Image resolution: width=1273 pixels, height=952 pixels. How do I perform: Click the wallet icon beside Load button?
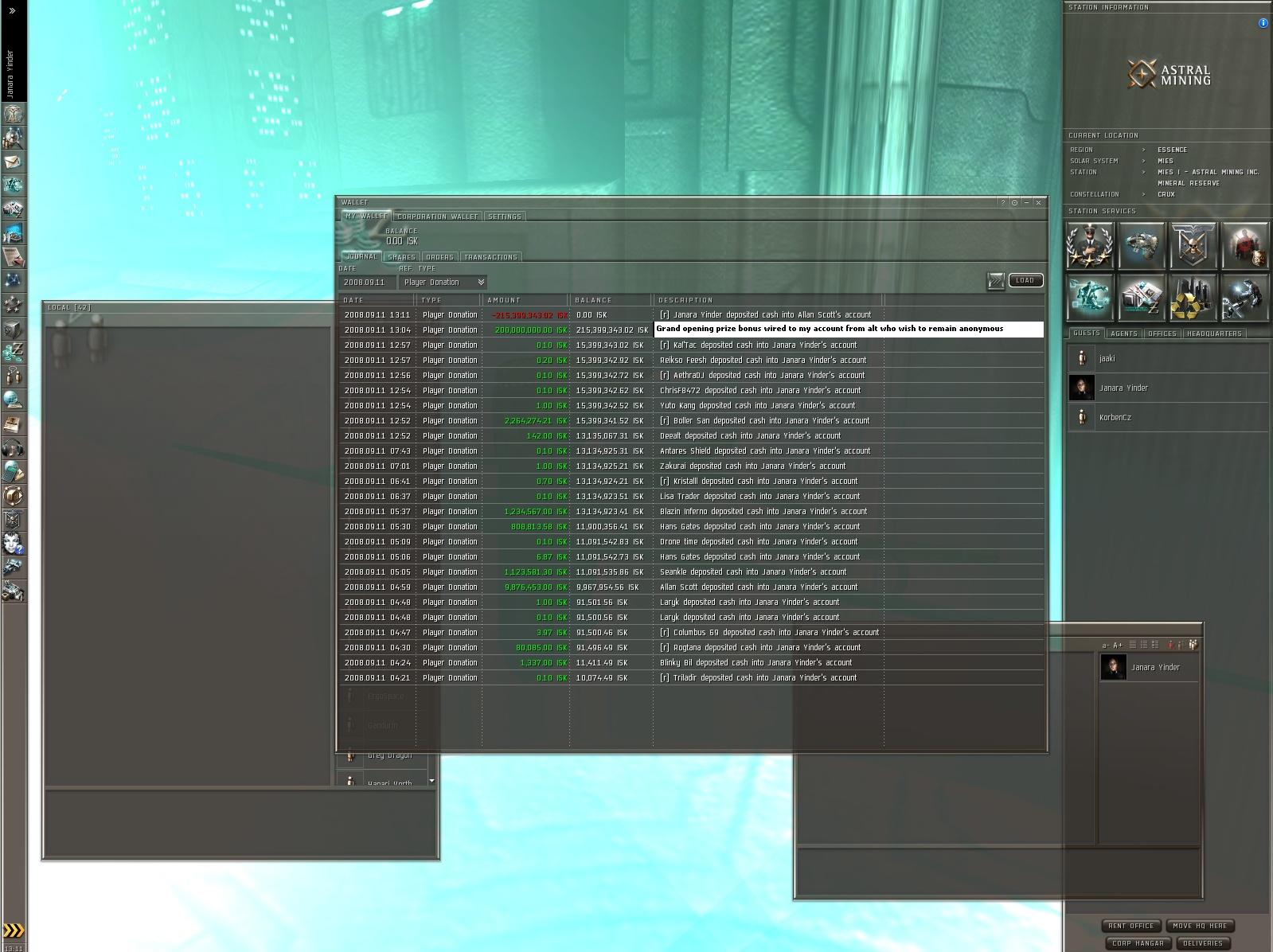[996, 281]
